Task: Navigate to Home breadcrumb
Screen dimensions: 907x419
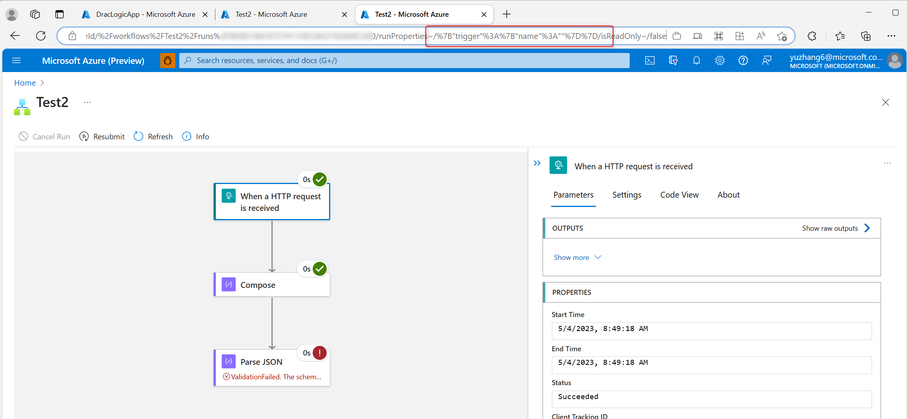Action: (25, 83)
